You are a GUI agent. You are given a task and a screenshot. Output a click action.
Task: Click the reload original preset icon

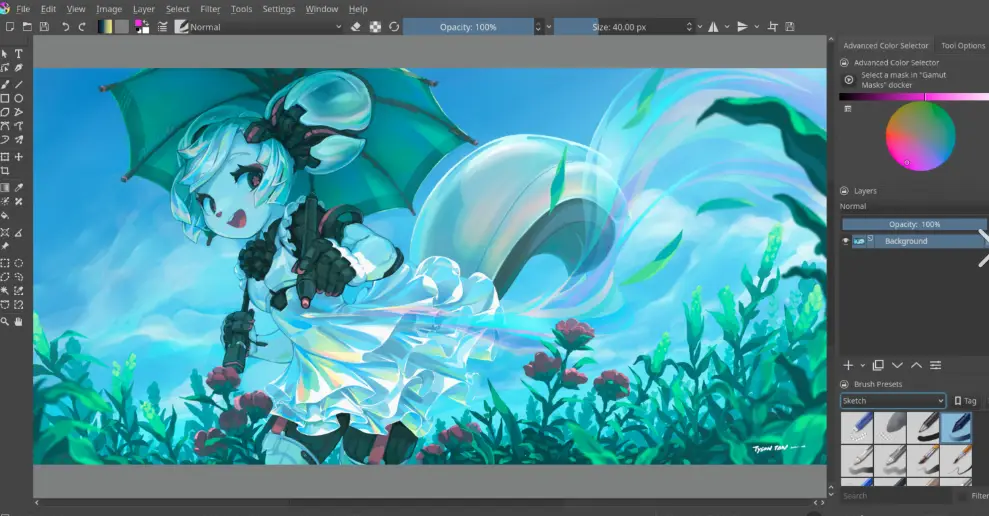click(x=394, y=26)
